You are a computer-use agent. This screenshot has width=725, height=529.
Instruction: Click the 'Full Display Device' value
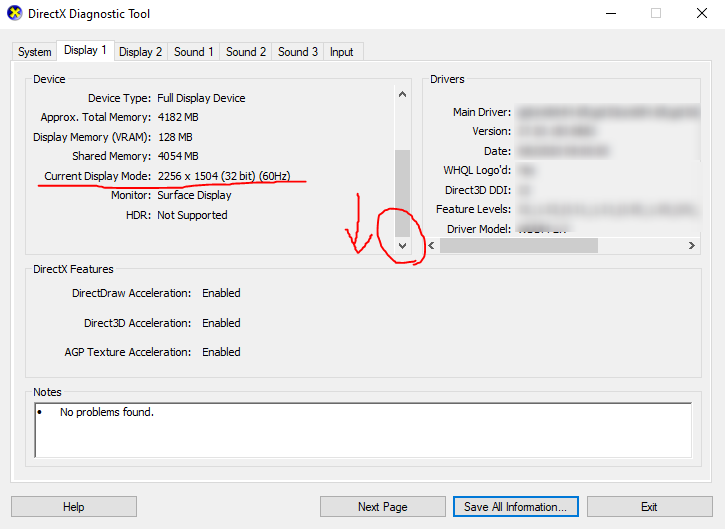coord(201,98)
